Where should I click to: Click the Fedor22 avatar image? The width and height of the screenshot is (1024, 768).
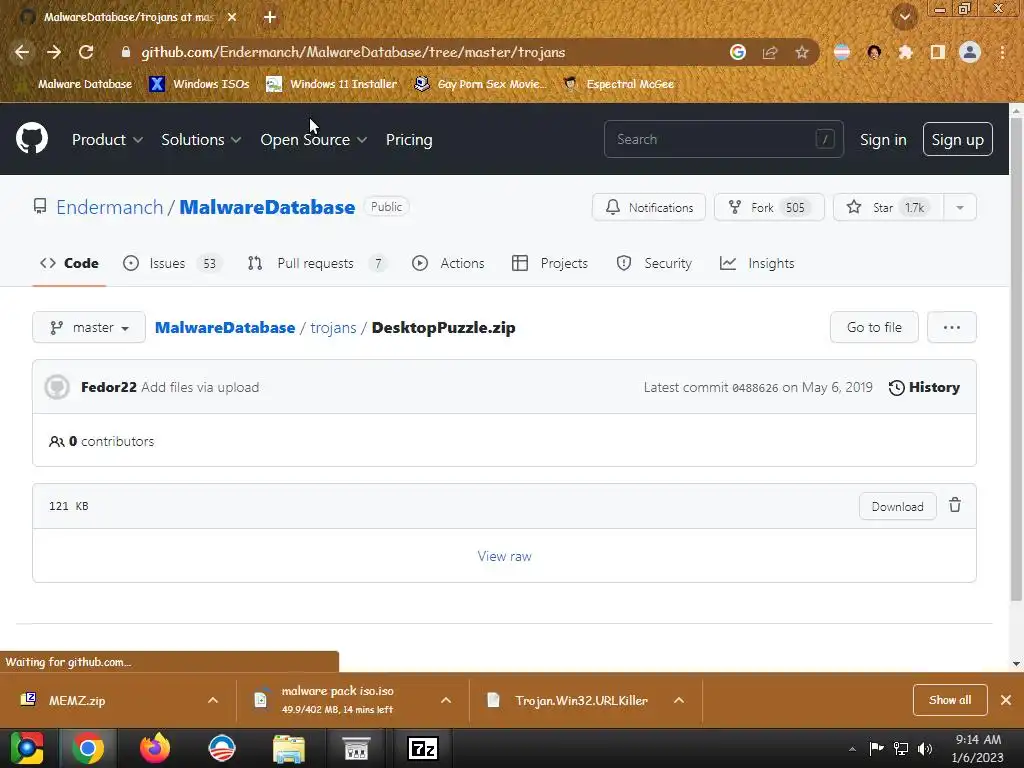coord(57,387)
